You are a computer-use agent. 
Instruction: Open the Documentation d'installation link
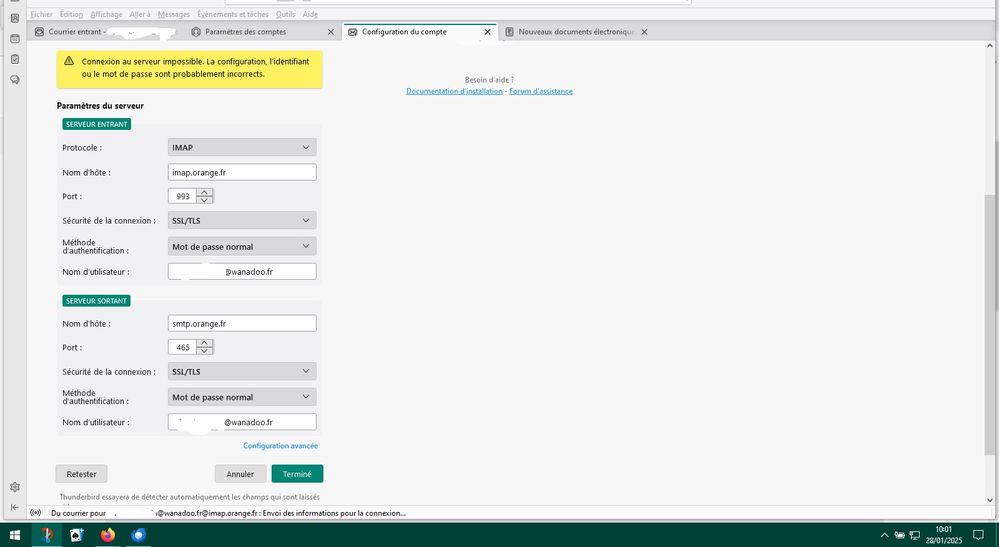[x=454, y=91]
